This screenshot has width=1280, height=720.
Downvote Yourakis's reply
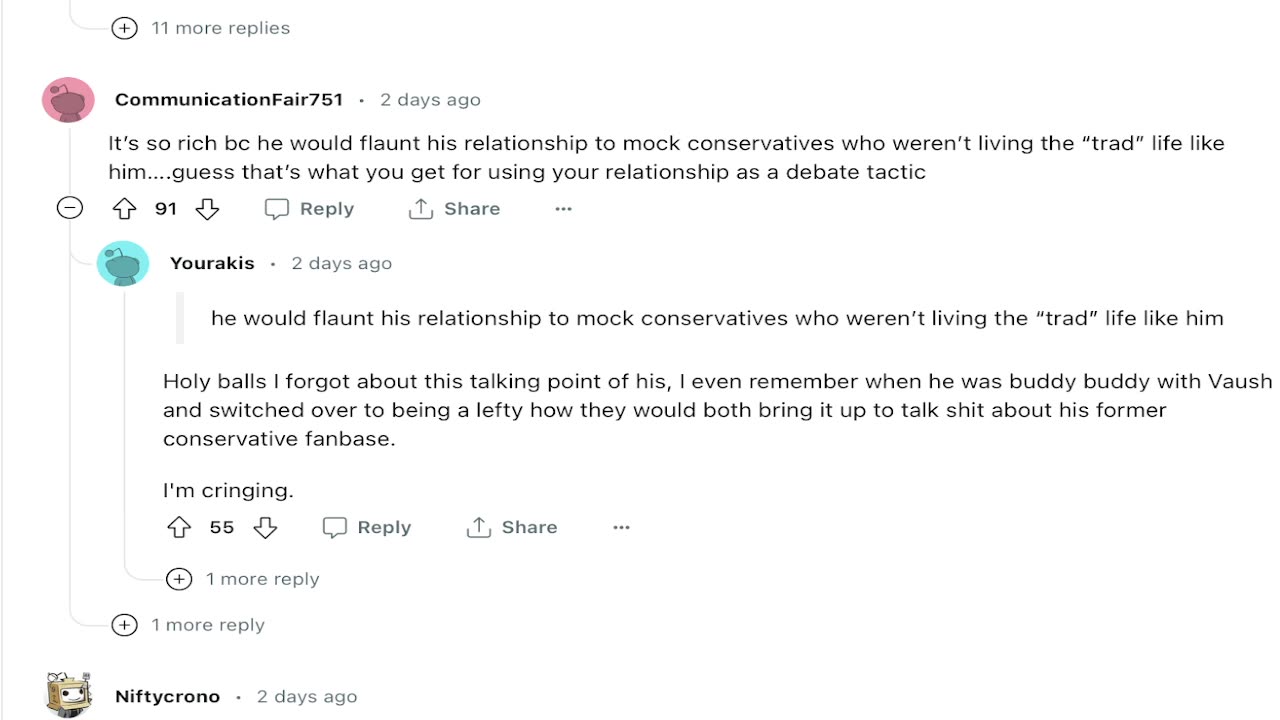[265, 527]
